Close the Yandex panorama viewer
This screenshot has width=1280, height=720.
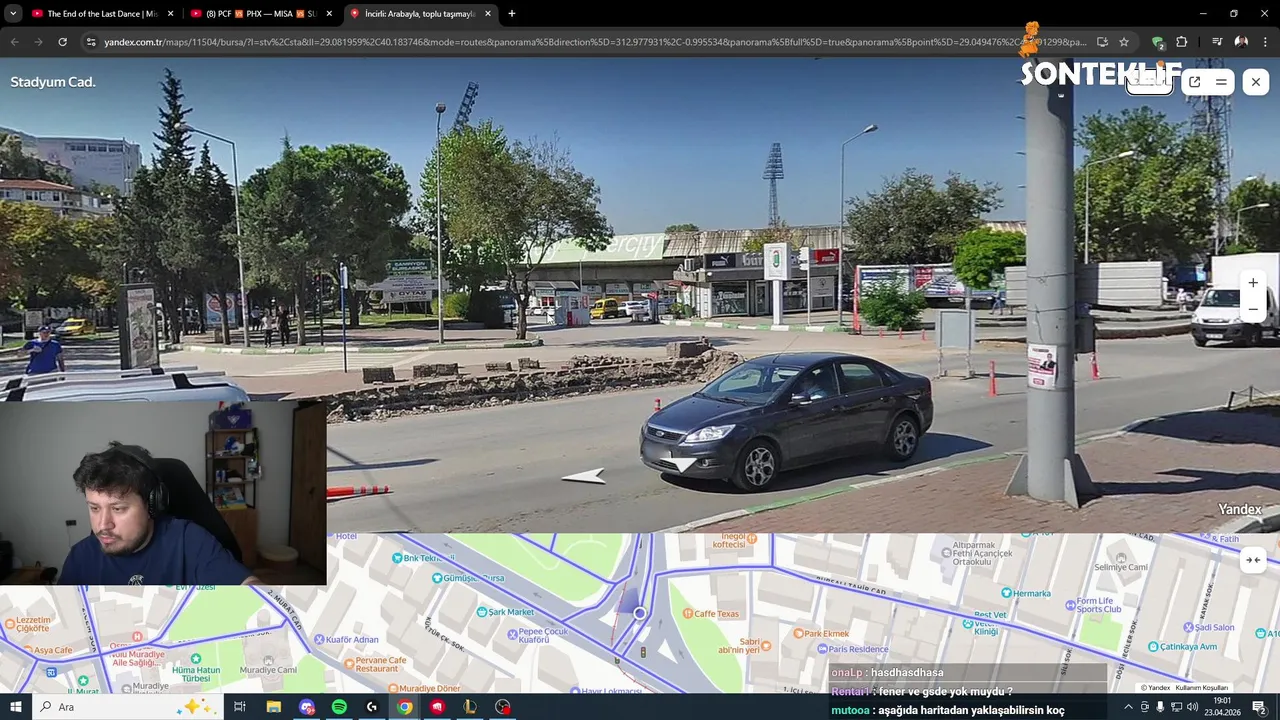(x=1256, y=82)
